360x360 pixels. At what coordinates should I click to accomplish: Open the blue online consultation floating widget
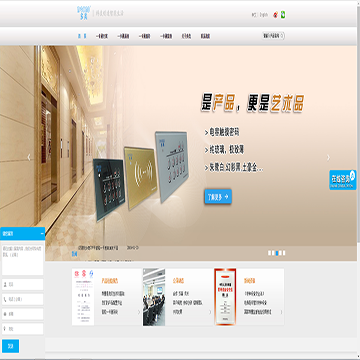343,180
